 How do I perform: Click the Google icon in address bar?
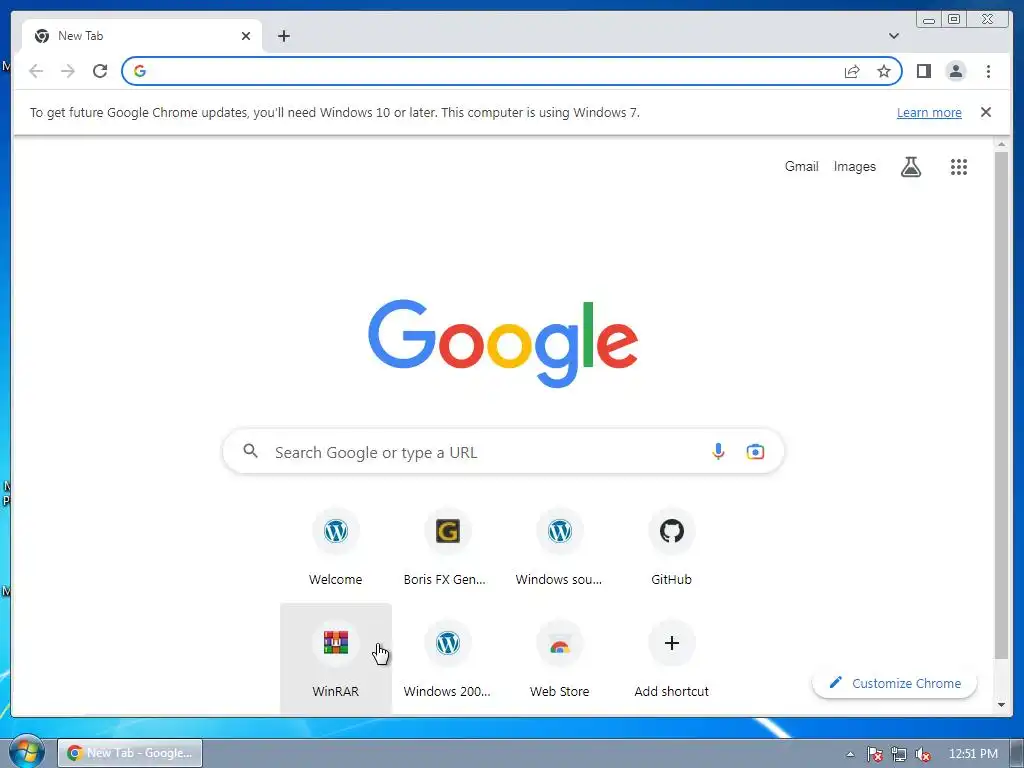(x=140, y=71)
